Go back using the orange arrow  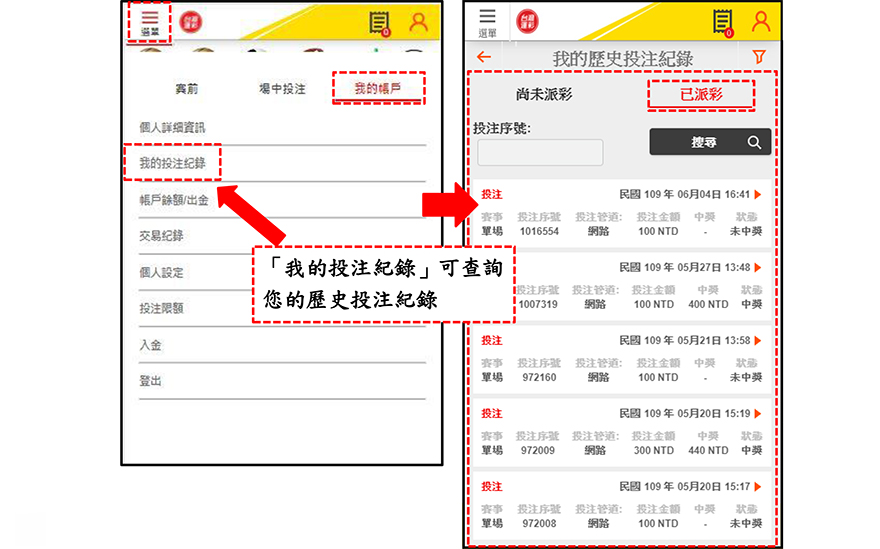(484, 58)
